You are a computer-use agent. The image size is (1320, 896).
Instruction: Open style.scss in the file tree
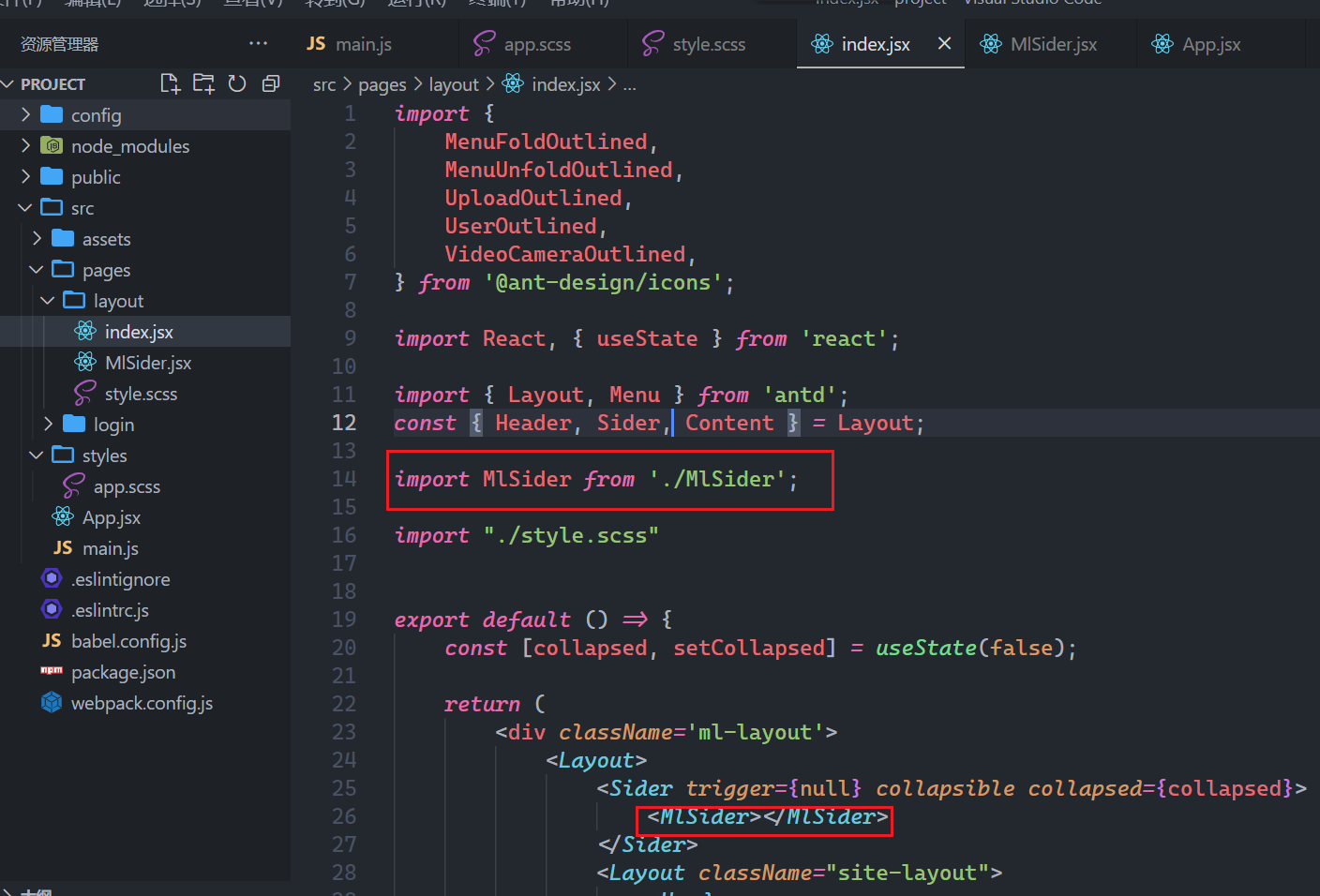141,394
